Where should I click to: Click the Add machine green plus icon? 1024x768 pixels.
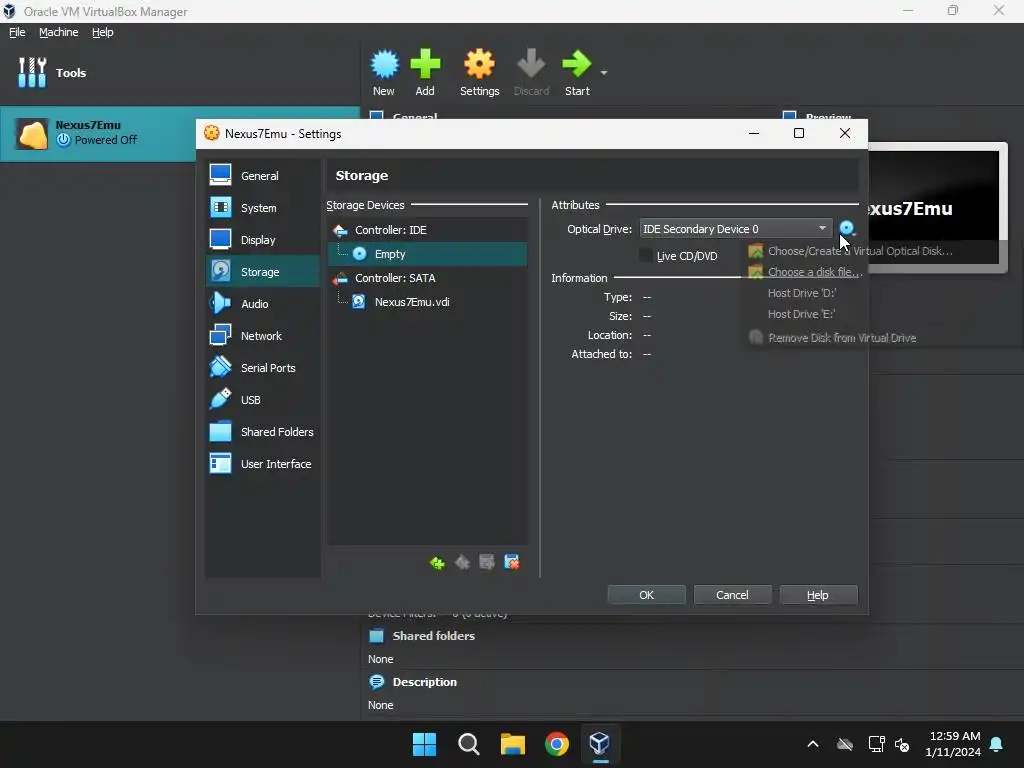(425, 64)
